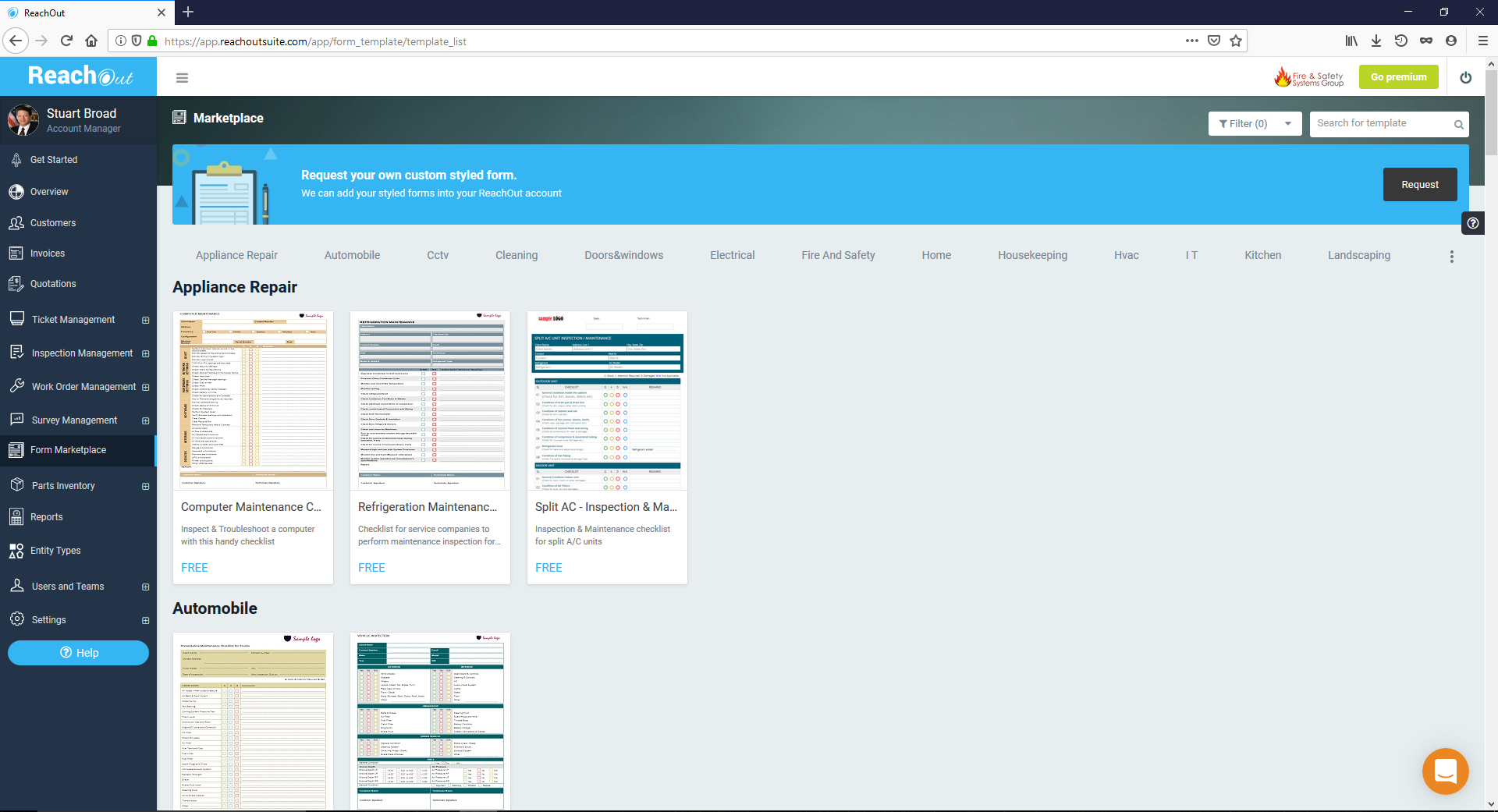
Task: Expand Inspection Management submenu
Action: tap(145, 353)
